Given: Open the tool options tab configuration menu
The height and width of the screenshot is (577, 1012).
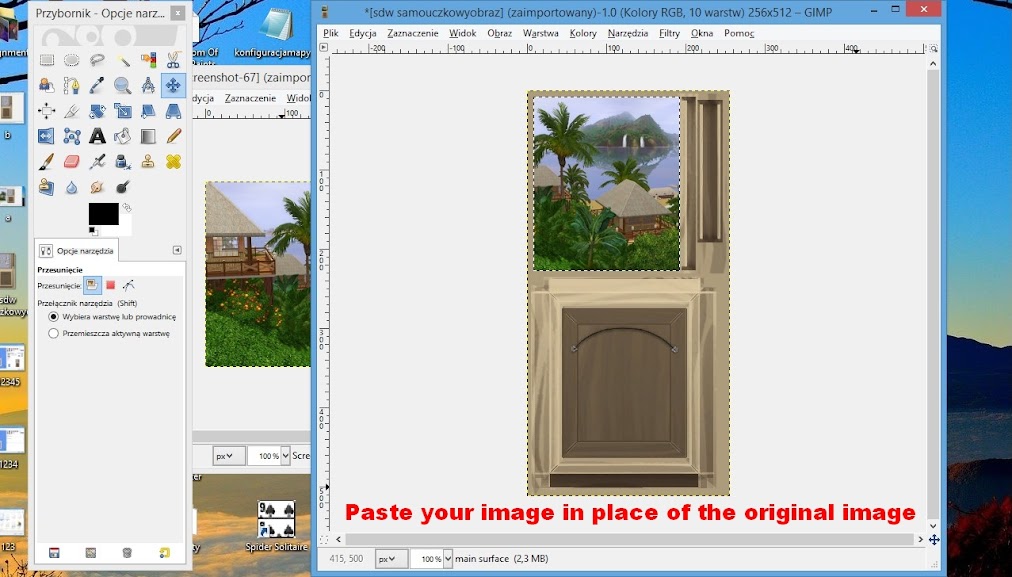Looking at the screenshot, I should pyautogui.click(x=177, y=250).
